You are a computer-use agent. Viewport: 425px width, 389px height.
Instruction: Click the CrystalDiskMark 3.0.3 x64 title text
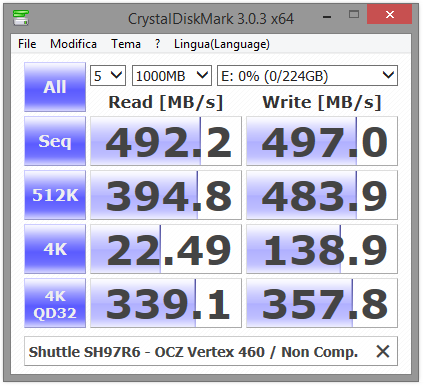coord(211,19)
